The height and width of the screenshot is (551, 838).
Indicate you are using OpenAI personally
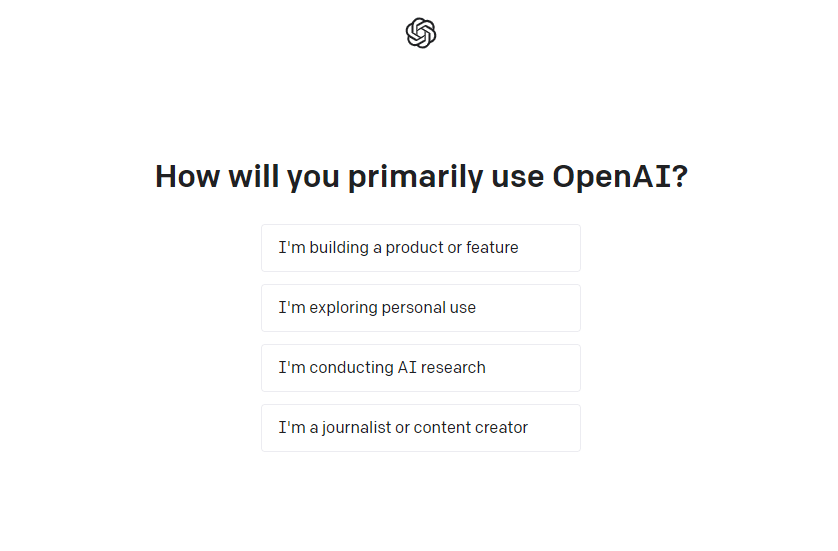click(x=420, y=308)
